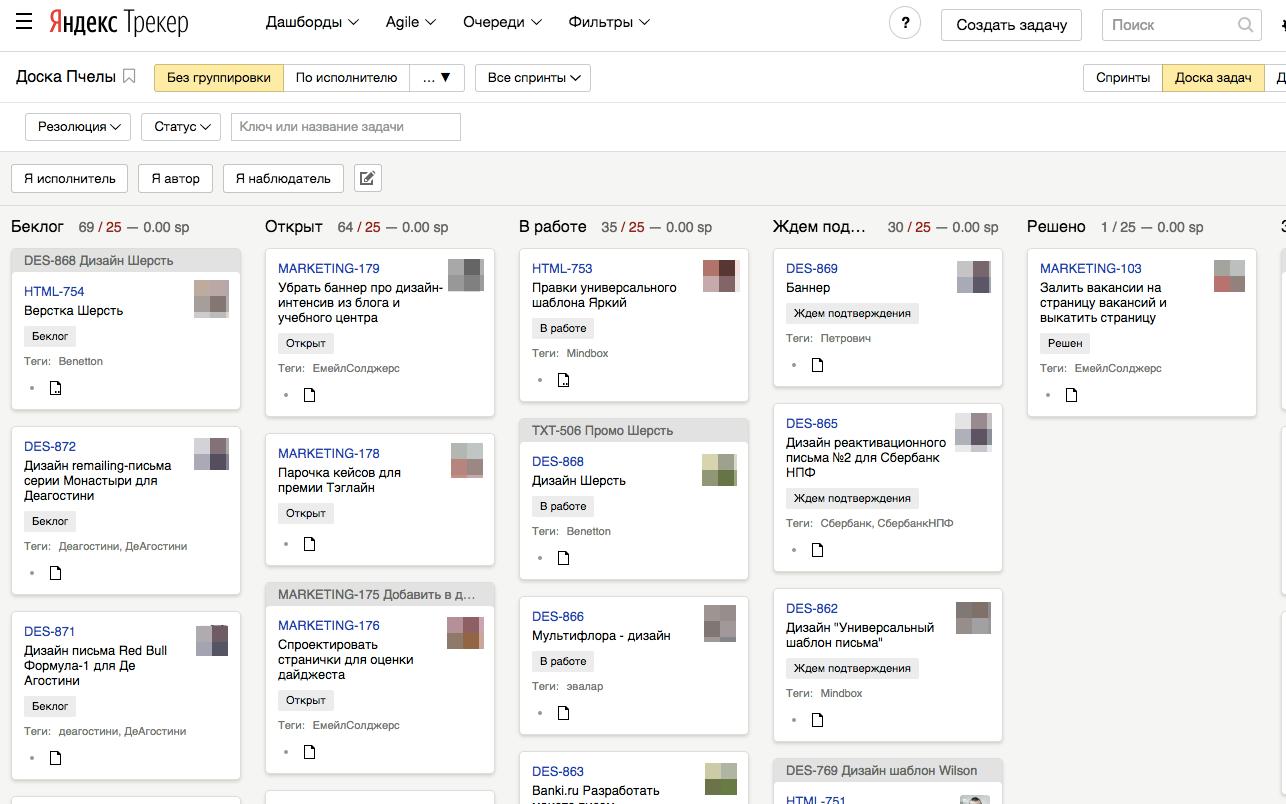Toggle the Я автор quick filter
Screen dimensions: 1286x804
(x=176, y=178)
